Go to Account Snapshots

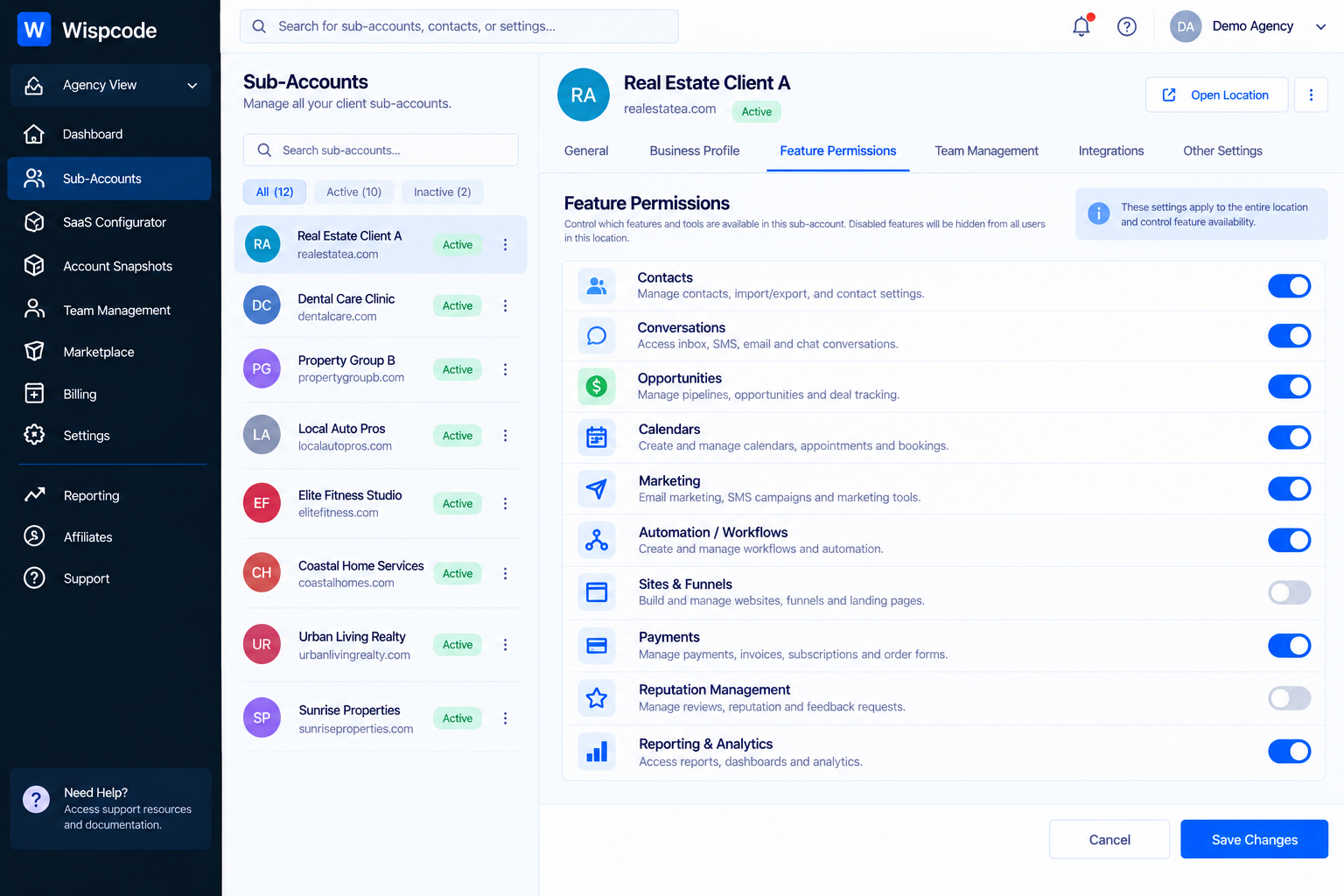(109, 266)
